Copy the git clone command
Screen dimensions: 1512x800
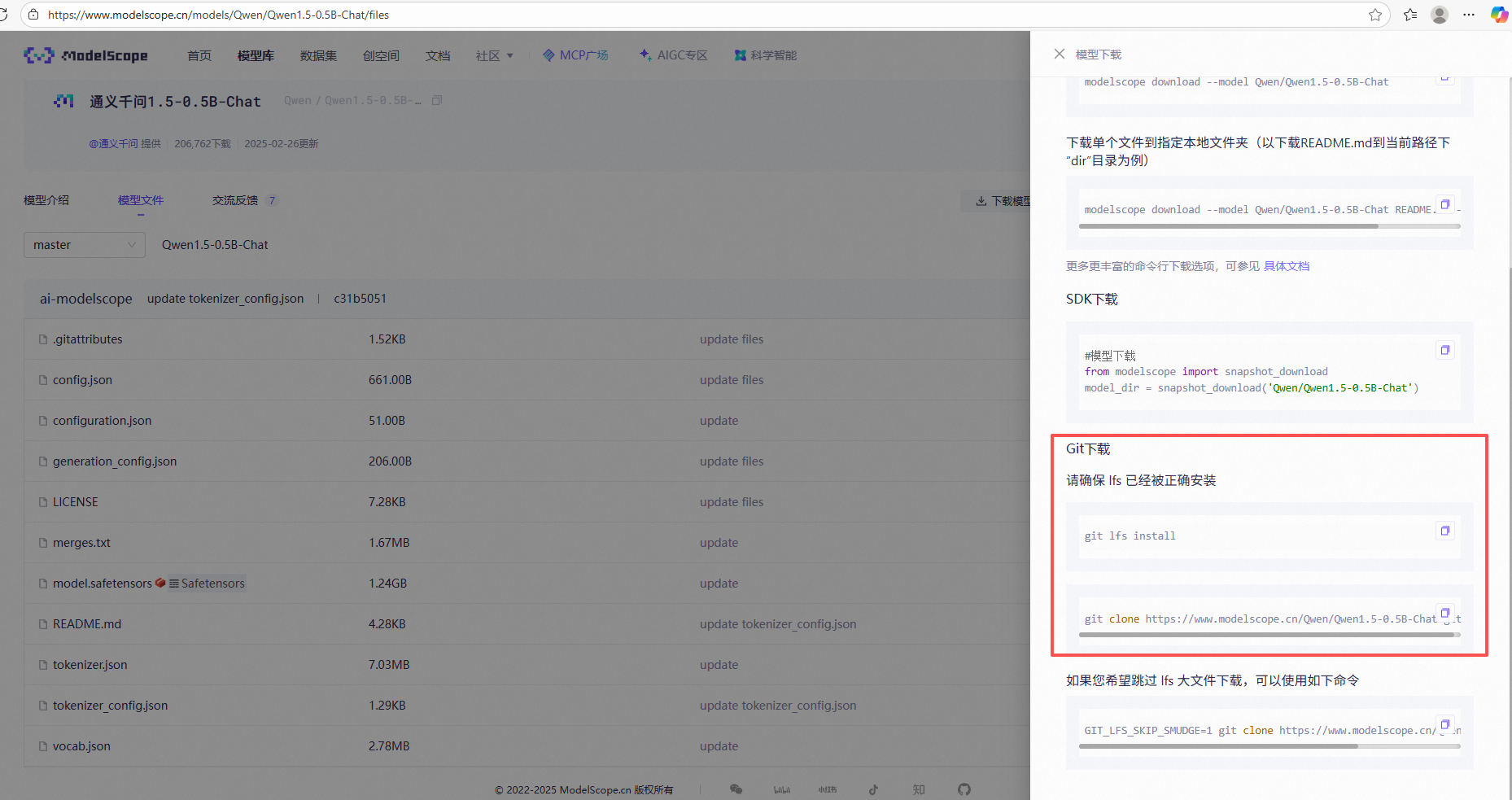pos(1444,613)
